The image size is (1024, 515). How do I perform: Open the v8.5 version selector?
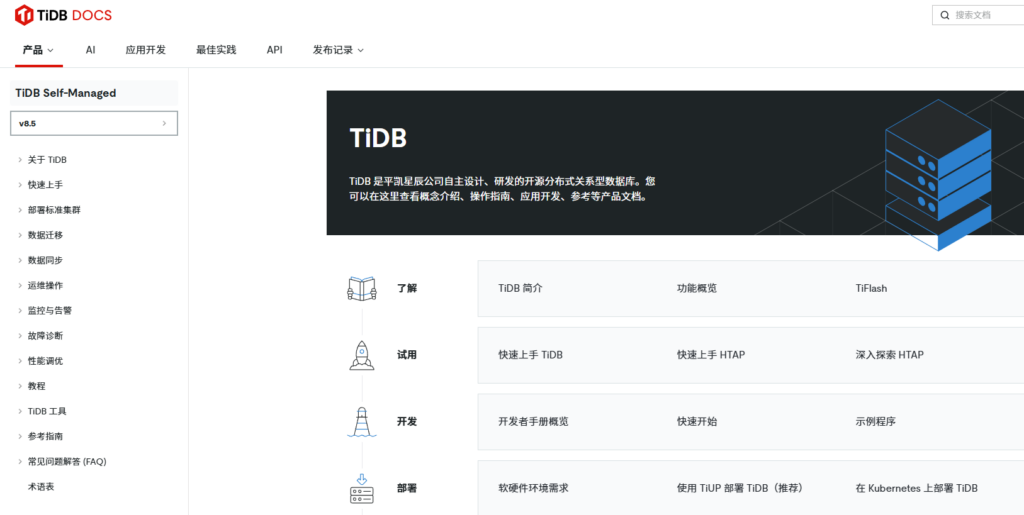(x=94, y=123)
